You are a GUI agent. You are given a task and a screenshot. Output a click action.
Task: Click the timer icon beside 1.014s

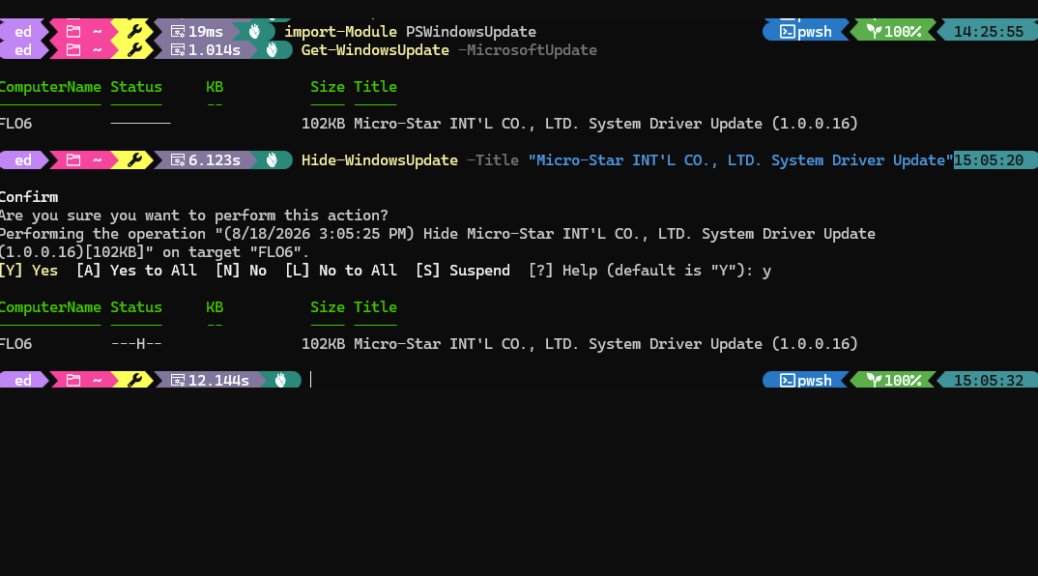click(x=177, y=50)
